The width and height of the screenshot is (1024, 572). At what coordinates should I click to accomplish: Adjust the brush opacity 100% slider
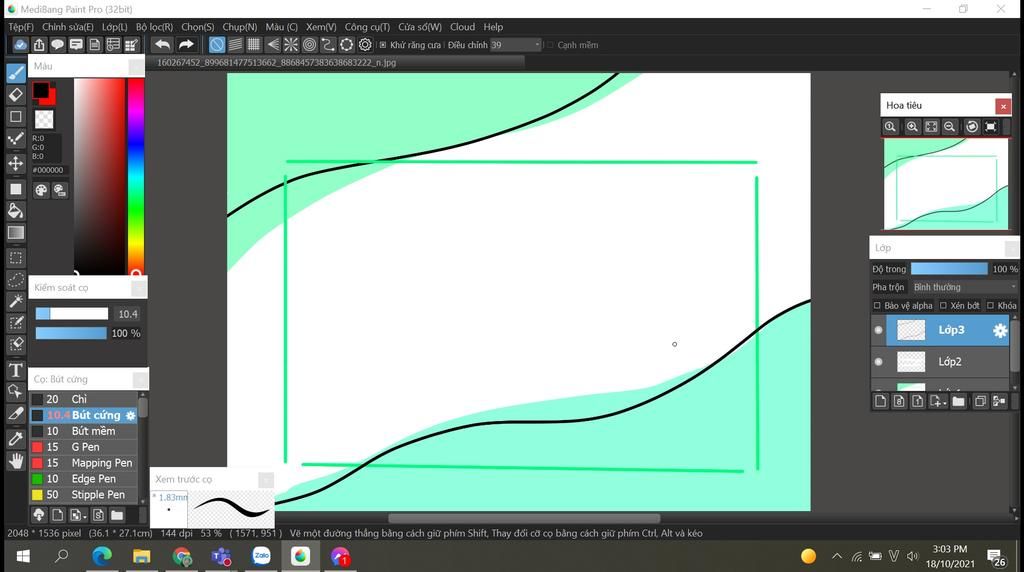(71, 334)
